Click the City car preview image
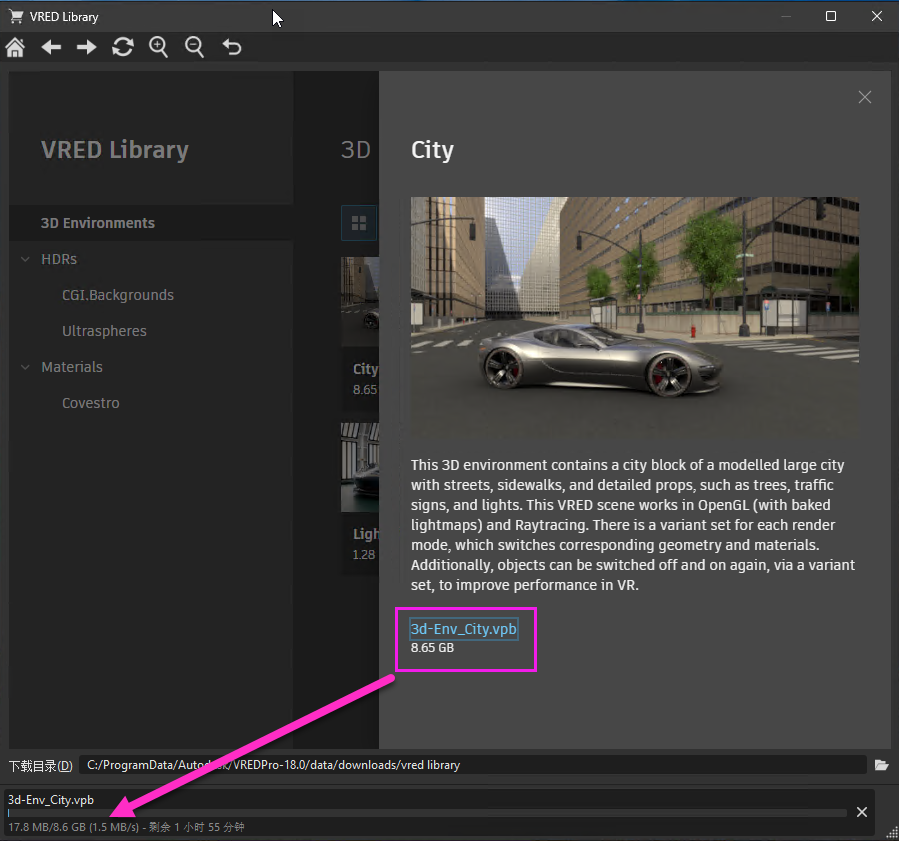 (635, 318)
